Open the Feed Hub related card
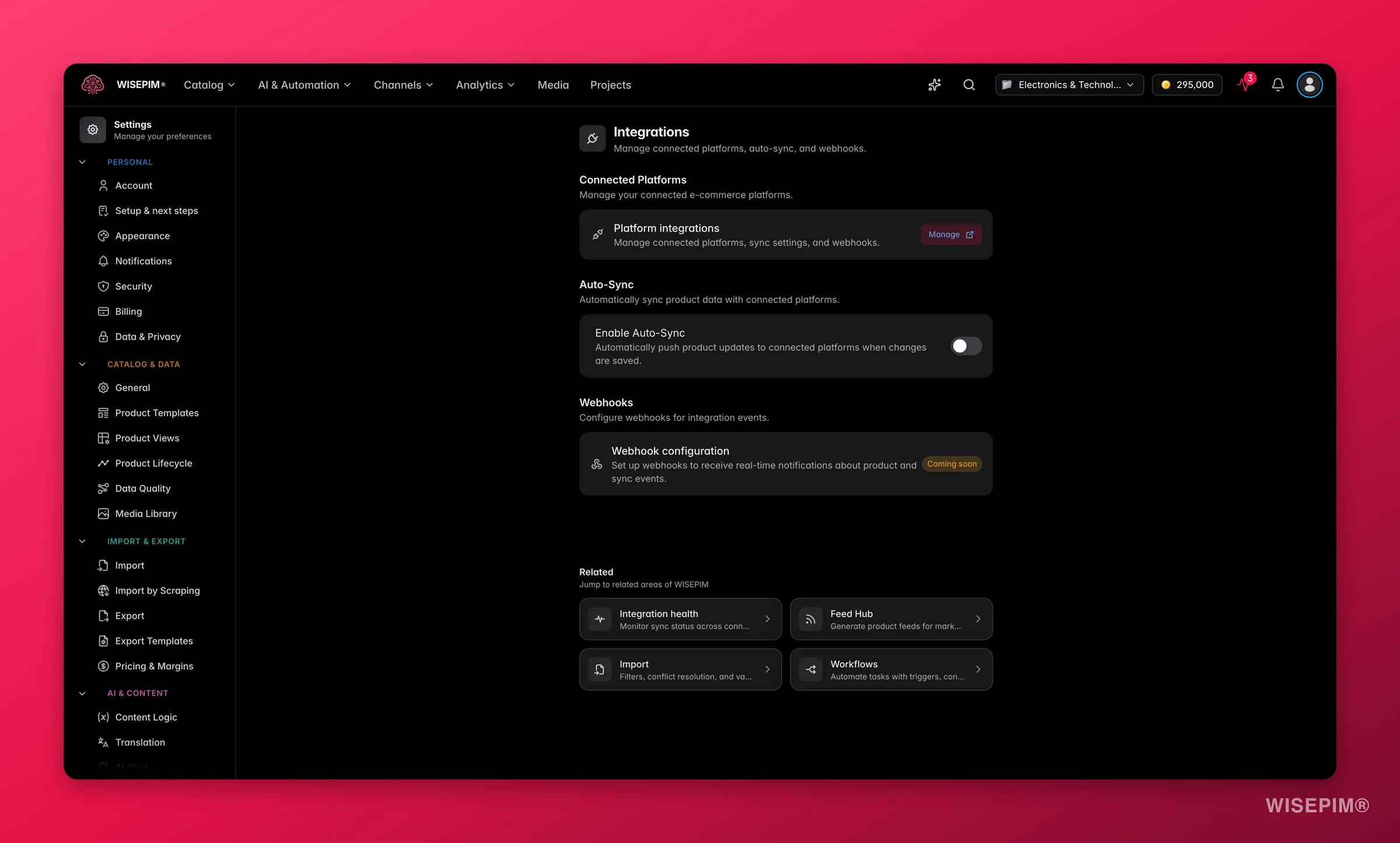 tap(891, 619)
